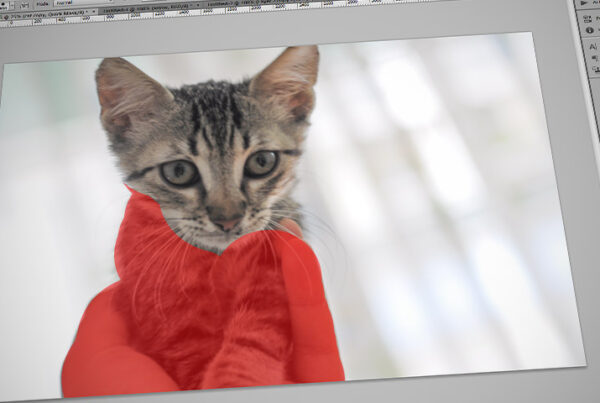The image size is (600, 403).
Task: Open the brush preset picker in options bar
Action: 9,5
